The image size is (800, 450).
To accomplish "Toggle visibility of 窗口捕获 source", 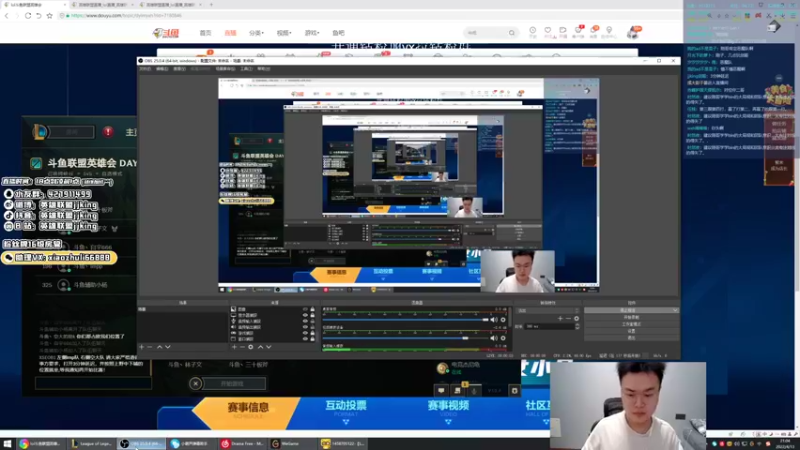I will [305, 339].
